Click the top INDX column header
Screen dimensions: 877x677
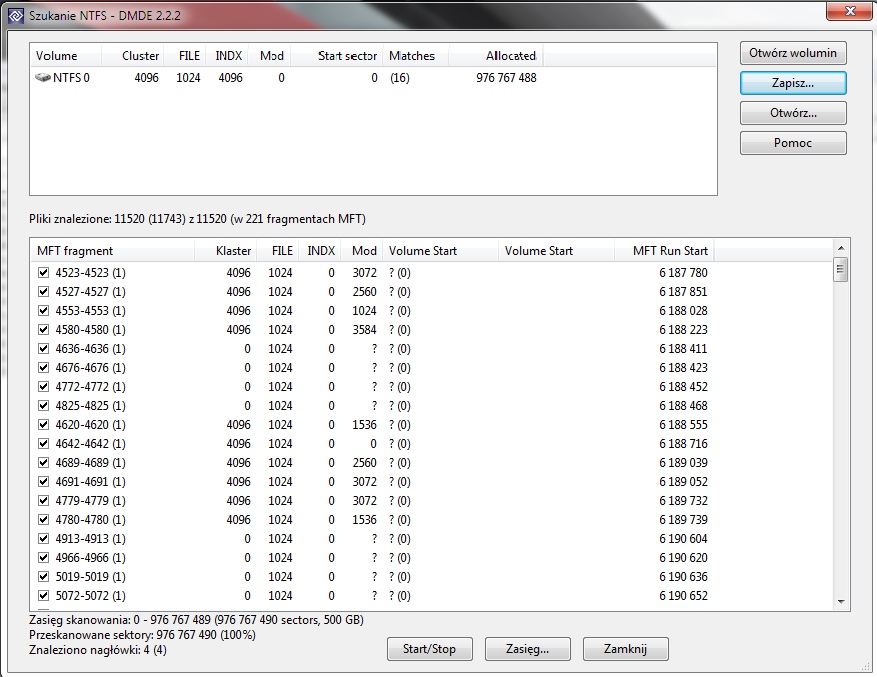point(227,56)
